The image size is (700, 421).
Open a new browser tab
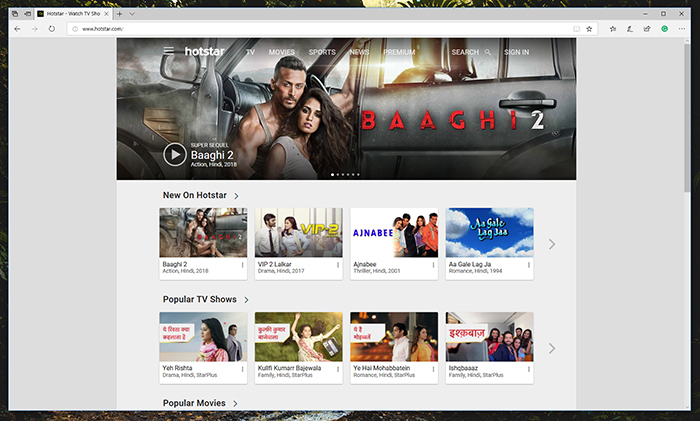tap(119, 14)
